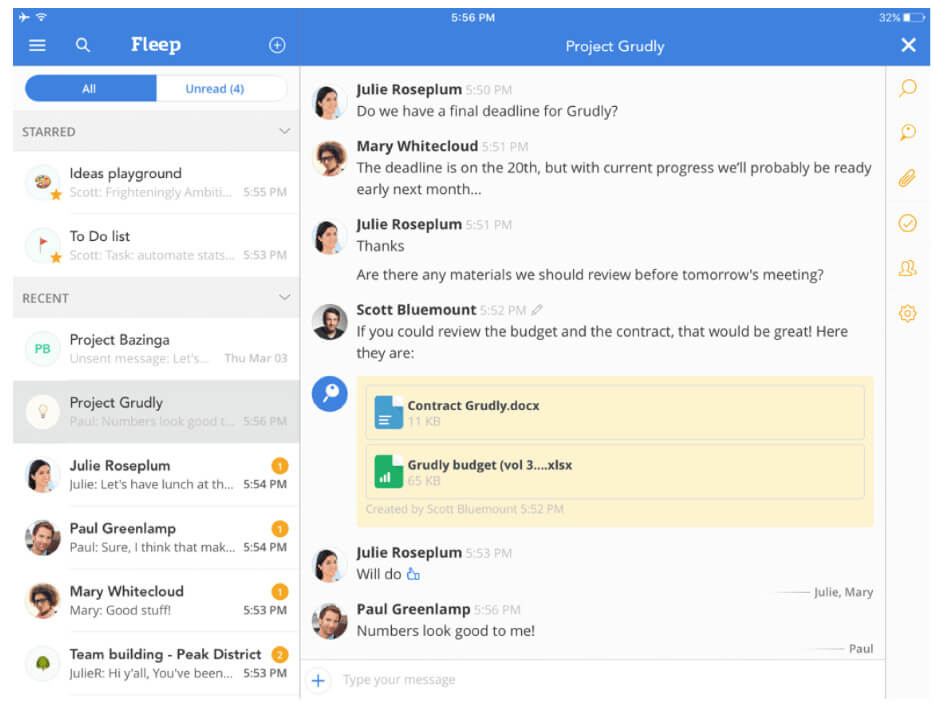Open Paul Greenlamp direct chat

(156, 537)
